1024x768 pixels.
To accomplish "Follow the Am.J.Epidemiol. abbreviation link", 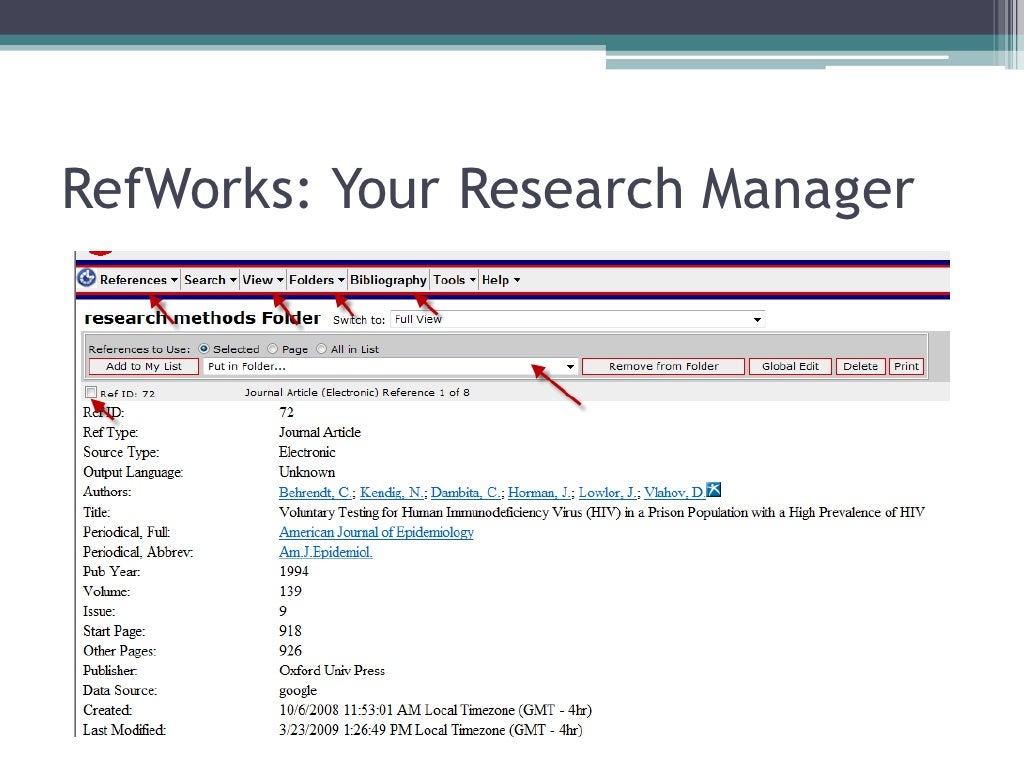I will (325, 552).
